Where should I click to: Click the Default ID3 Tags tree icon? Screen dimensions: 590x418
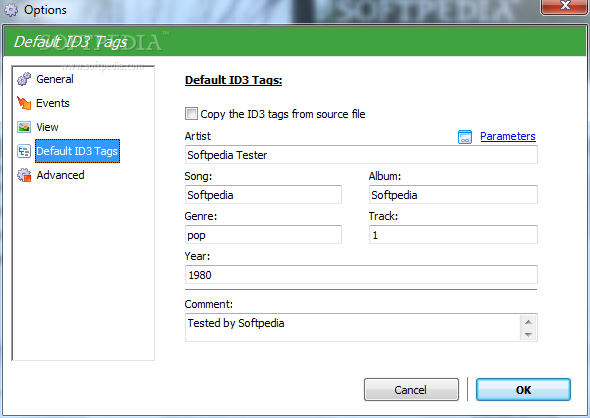[24, 151]
